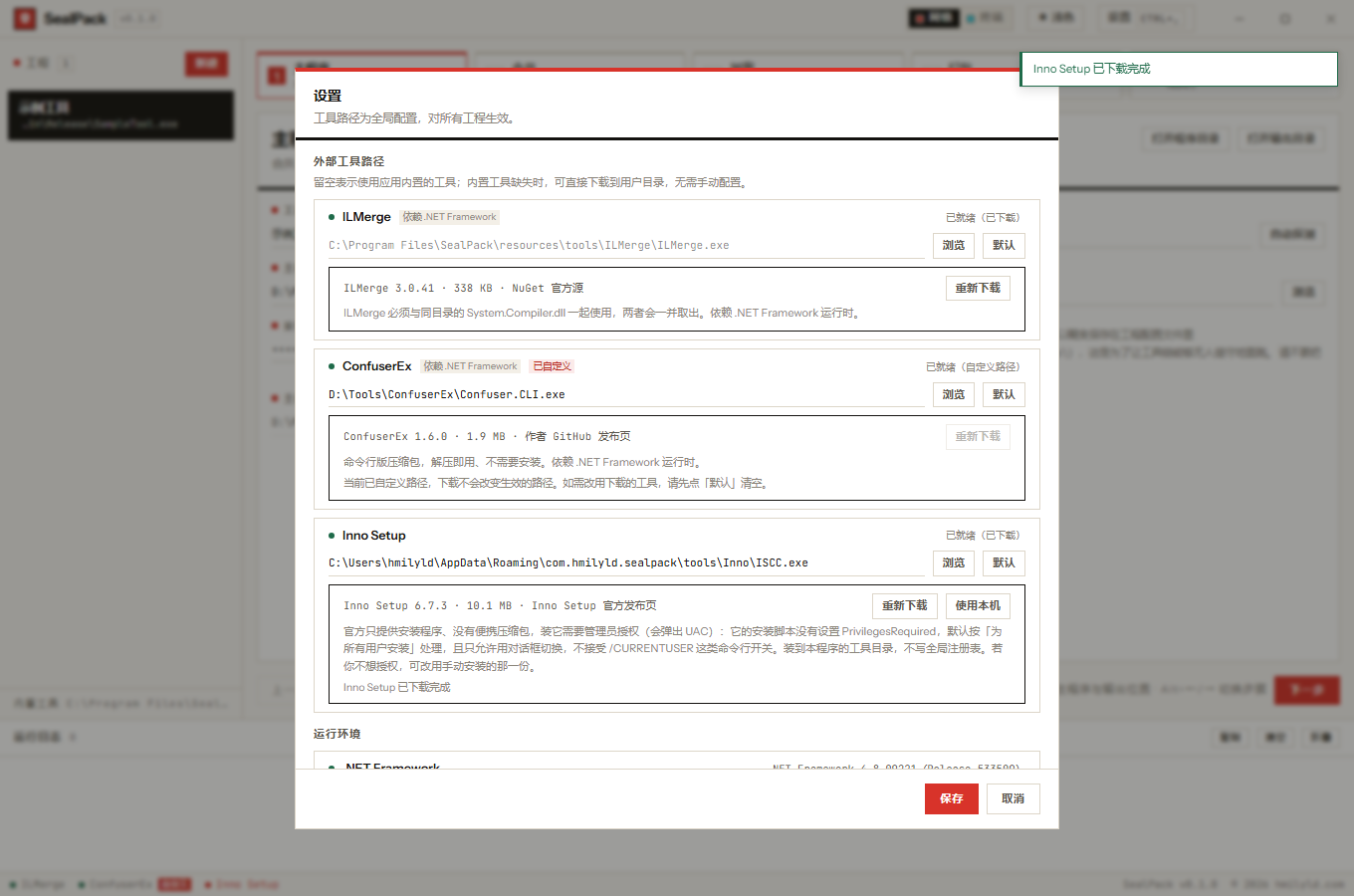The image size is (1354, 896).
Task: Cancel the settings dialog via 取消
Action: point(1013,799)
